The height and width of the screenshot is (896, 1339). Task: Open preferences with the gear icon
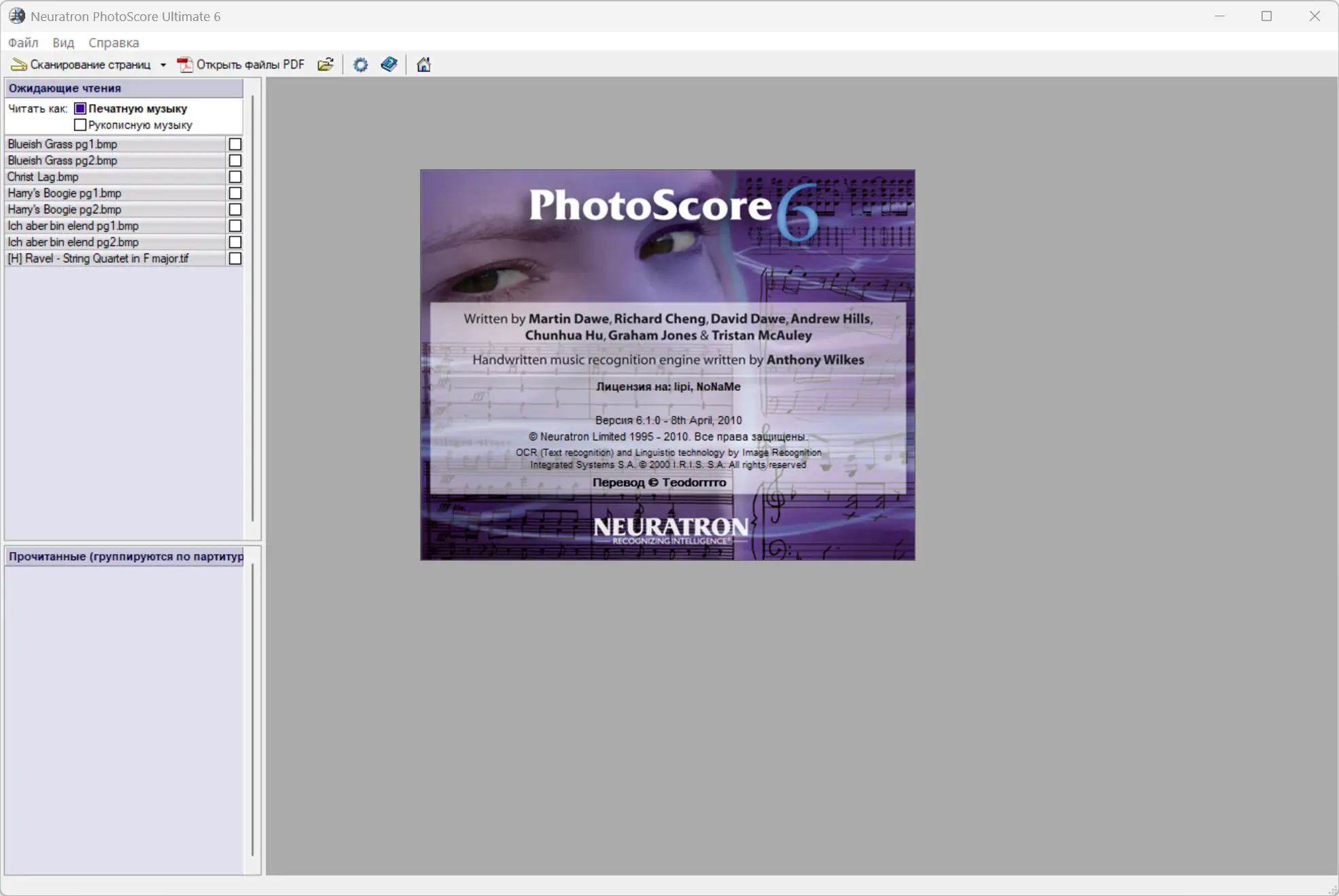click(x=360, y=65)
